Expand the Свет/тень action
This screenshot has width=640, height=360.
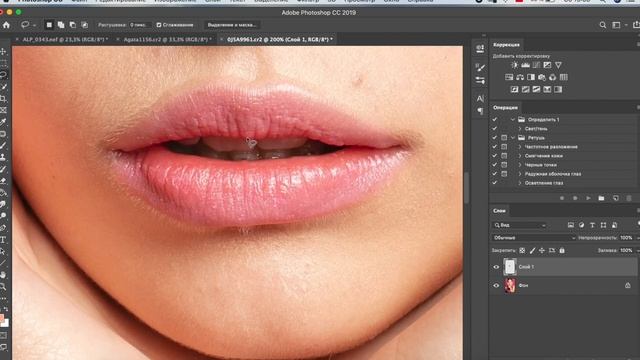pos(520,129)
